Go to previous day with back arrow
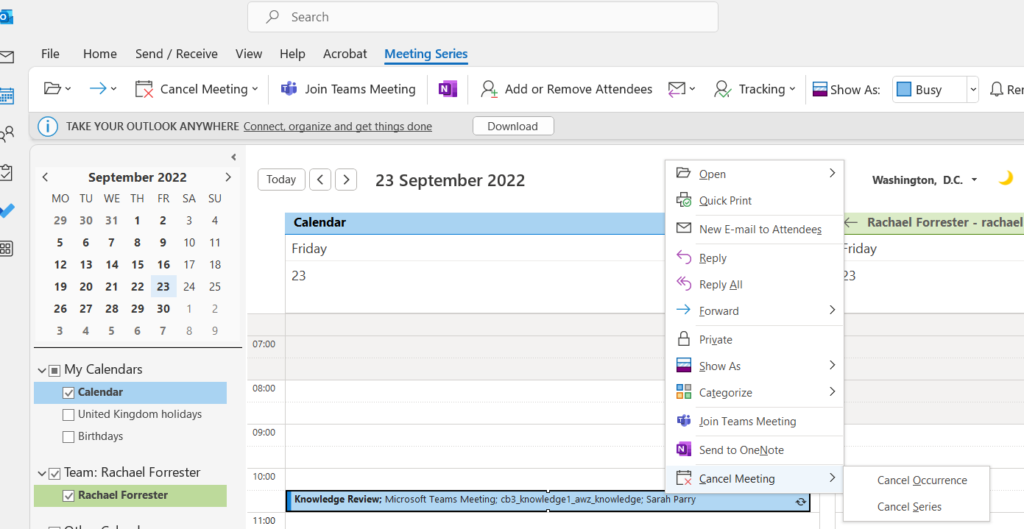This screenshot has width=1024, height=529. tap(320, 180)
